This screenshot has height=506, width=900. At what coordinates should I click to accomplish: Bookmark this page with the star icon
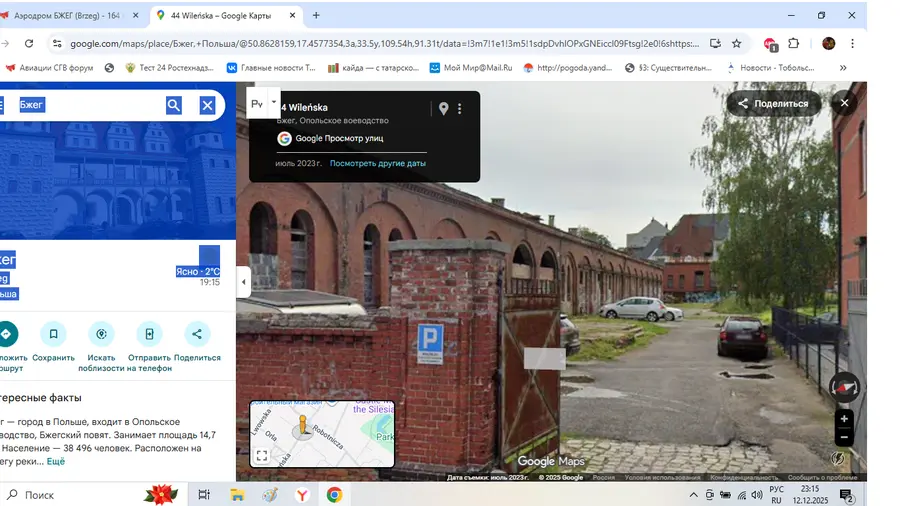point(737,44)
